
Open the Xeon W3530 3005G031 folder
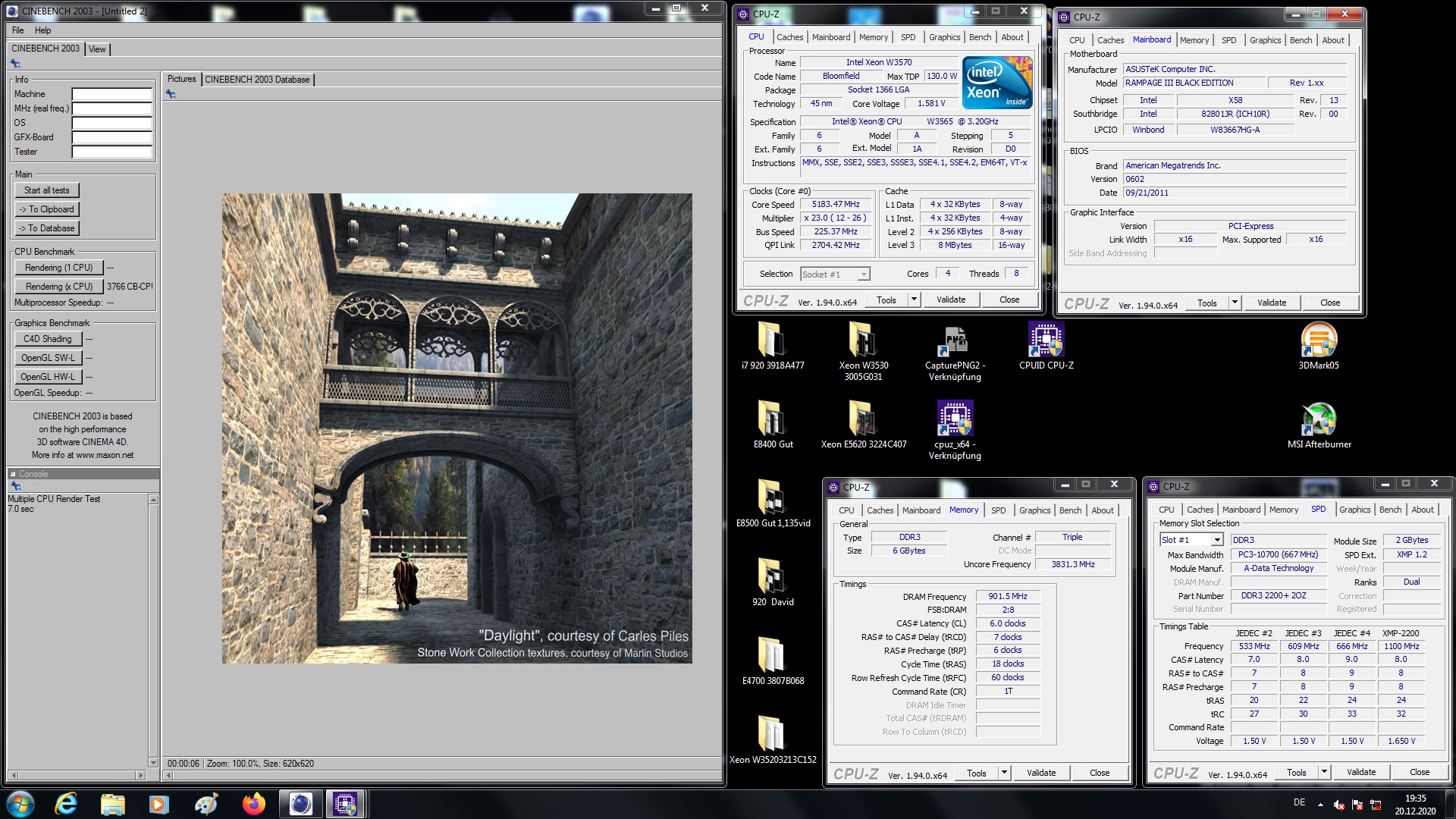click(863, 340)
